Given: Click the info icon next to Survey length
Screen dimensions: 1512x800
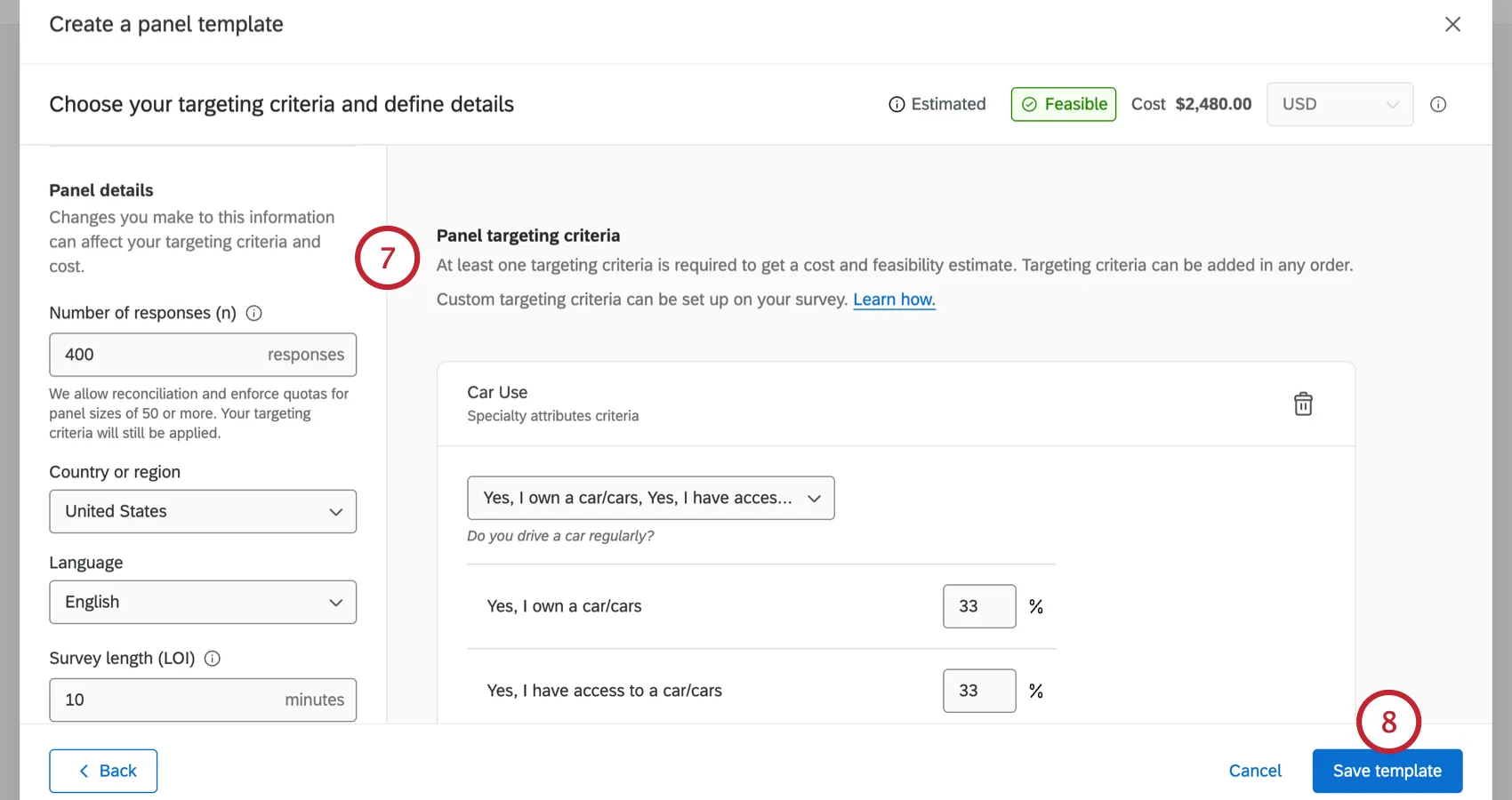Looking at the screenshot, I should 212,659.
